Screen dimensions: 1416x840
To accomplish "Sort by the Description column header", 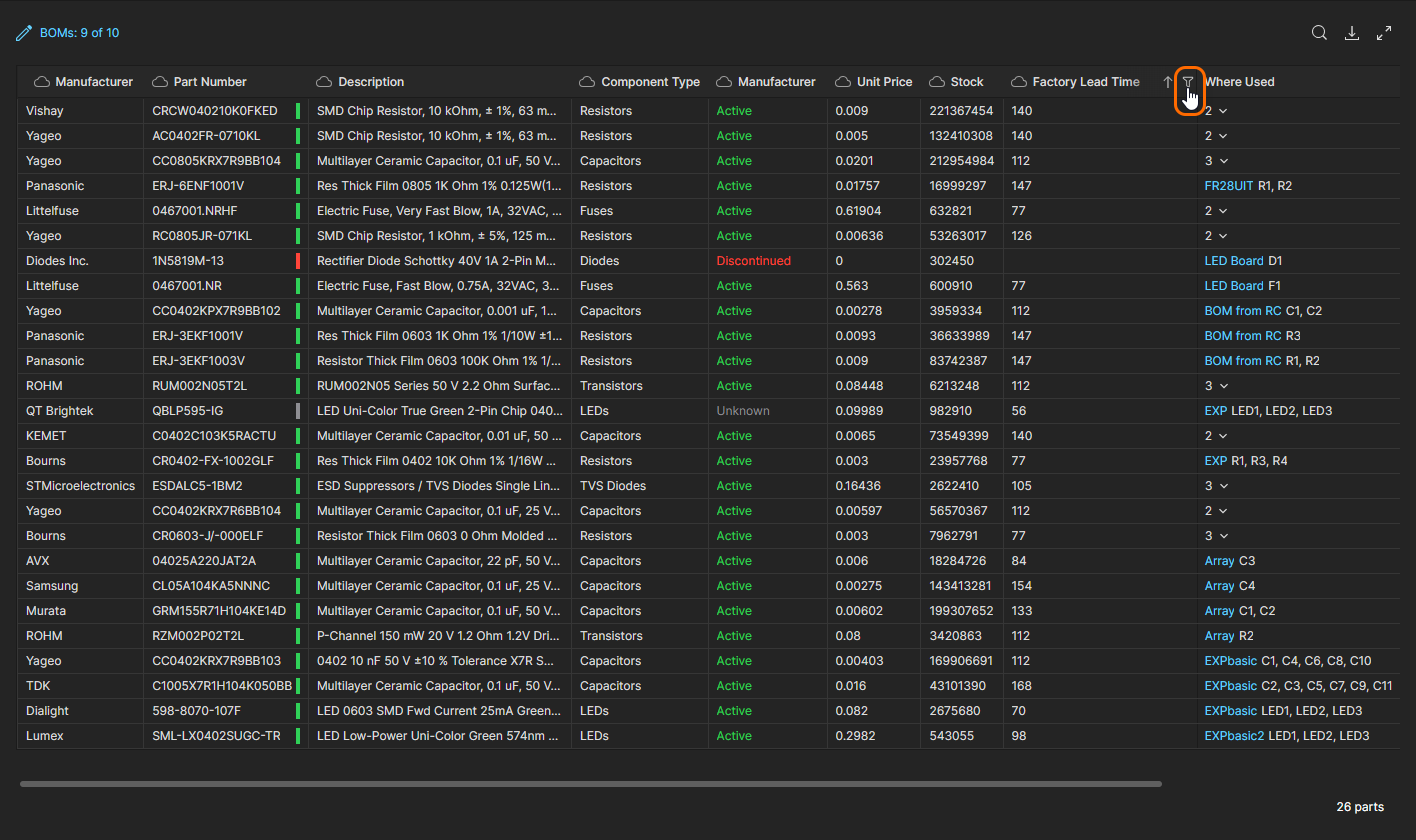I will click(x=371, y=82).
